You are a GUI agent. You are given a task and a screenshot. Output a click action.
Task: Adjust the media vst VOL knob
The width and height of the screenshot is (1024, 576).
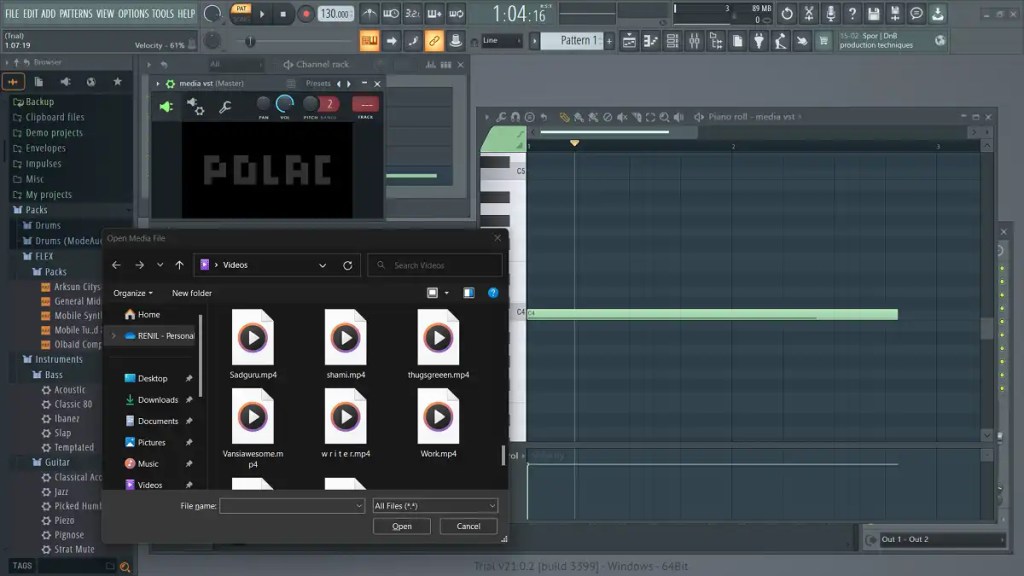285,104
